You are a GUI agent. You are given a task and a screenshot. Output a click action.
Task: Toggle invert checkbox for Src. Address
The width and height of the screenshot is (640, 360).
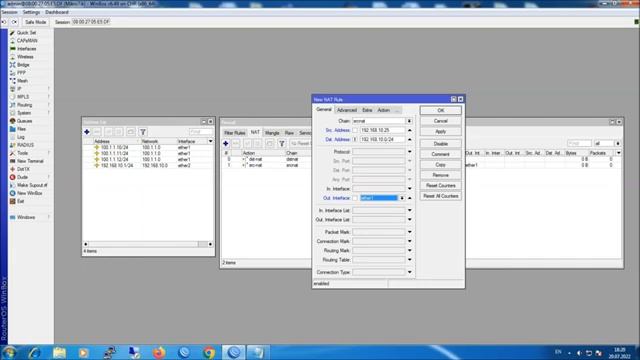coord(355,130)
